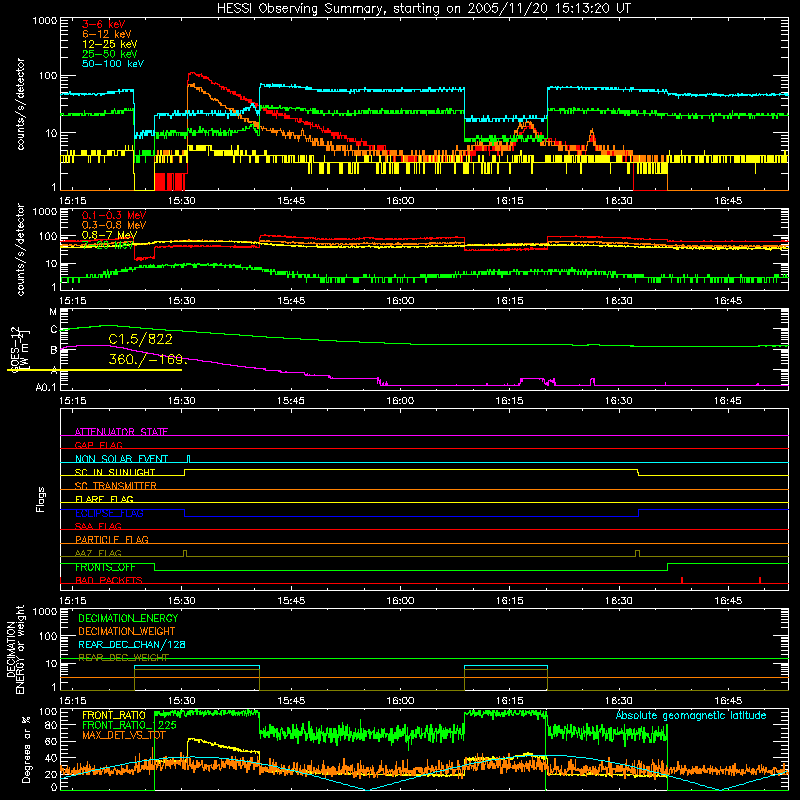Click the 0.8-7 MeV legend label
This screenshot has height=800, width=800.
(x=109, y=235)
